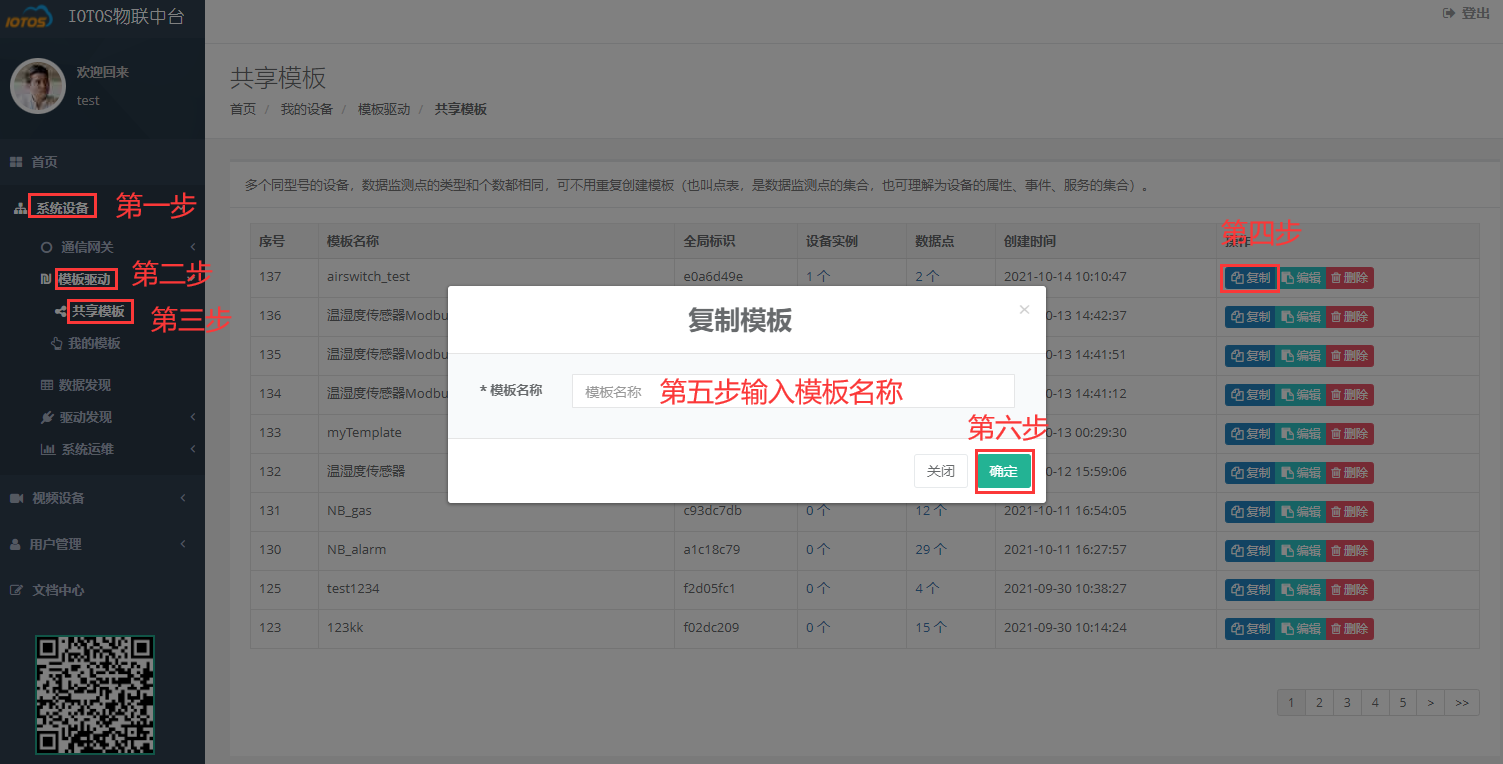
Task: Click 复制 copy button for airswitch_test row
Action: tap(1249, 277)
